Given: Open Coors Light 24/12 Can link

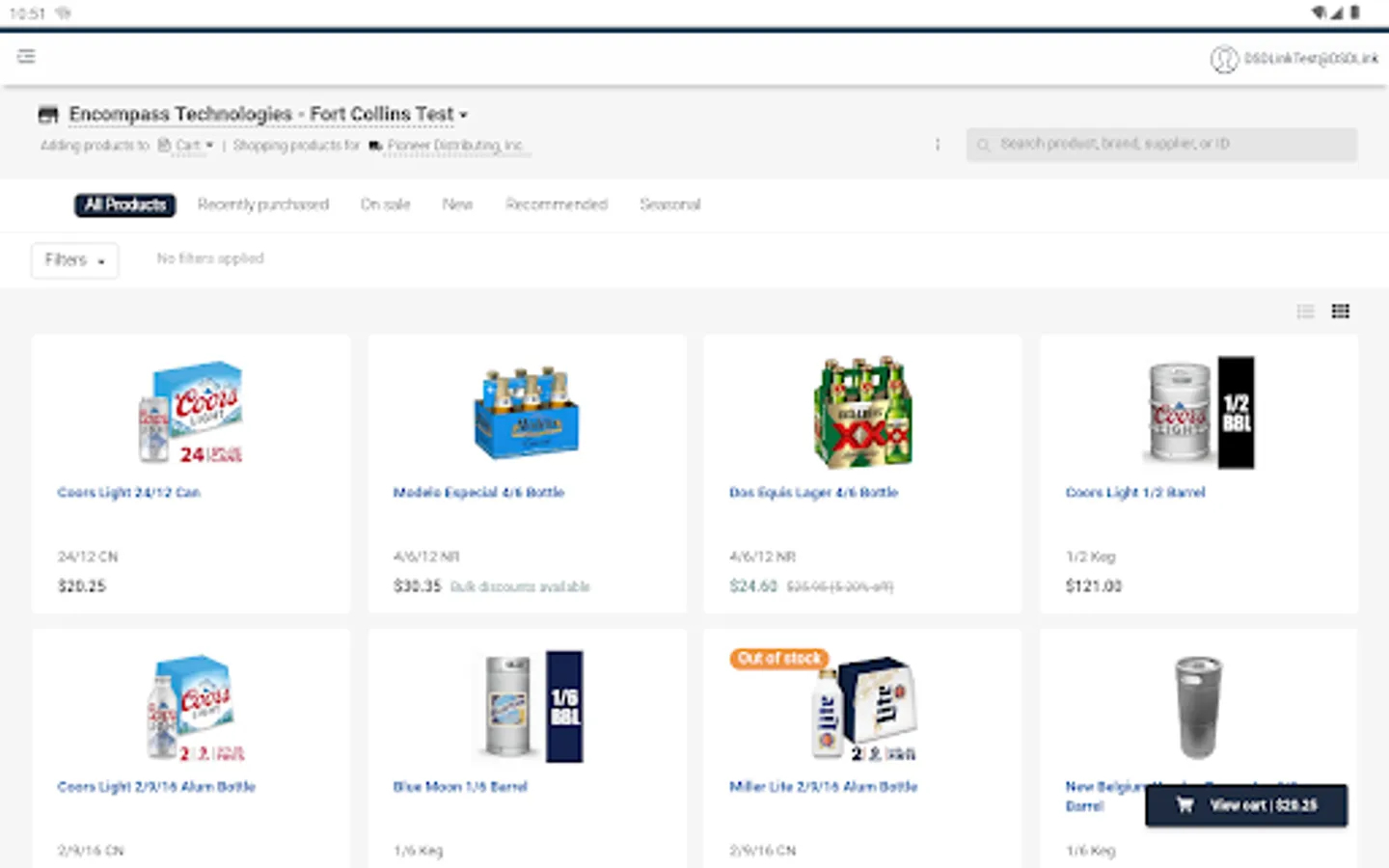Looking at the screenshot, I should [128, 493].
